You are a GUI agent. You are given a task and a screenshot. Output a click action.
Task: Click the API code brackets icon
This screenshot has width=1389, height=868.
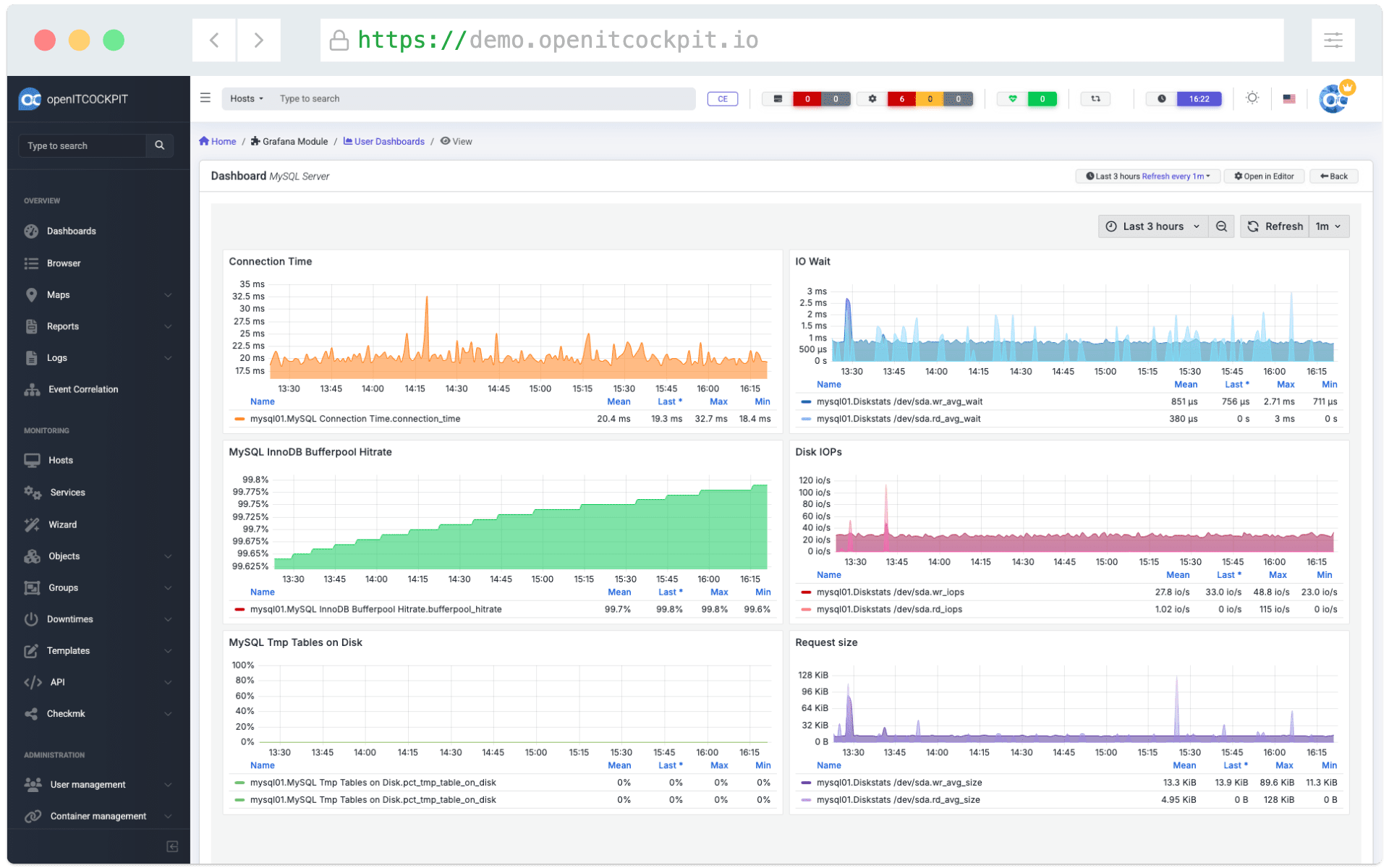(x=33, y=682)
